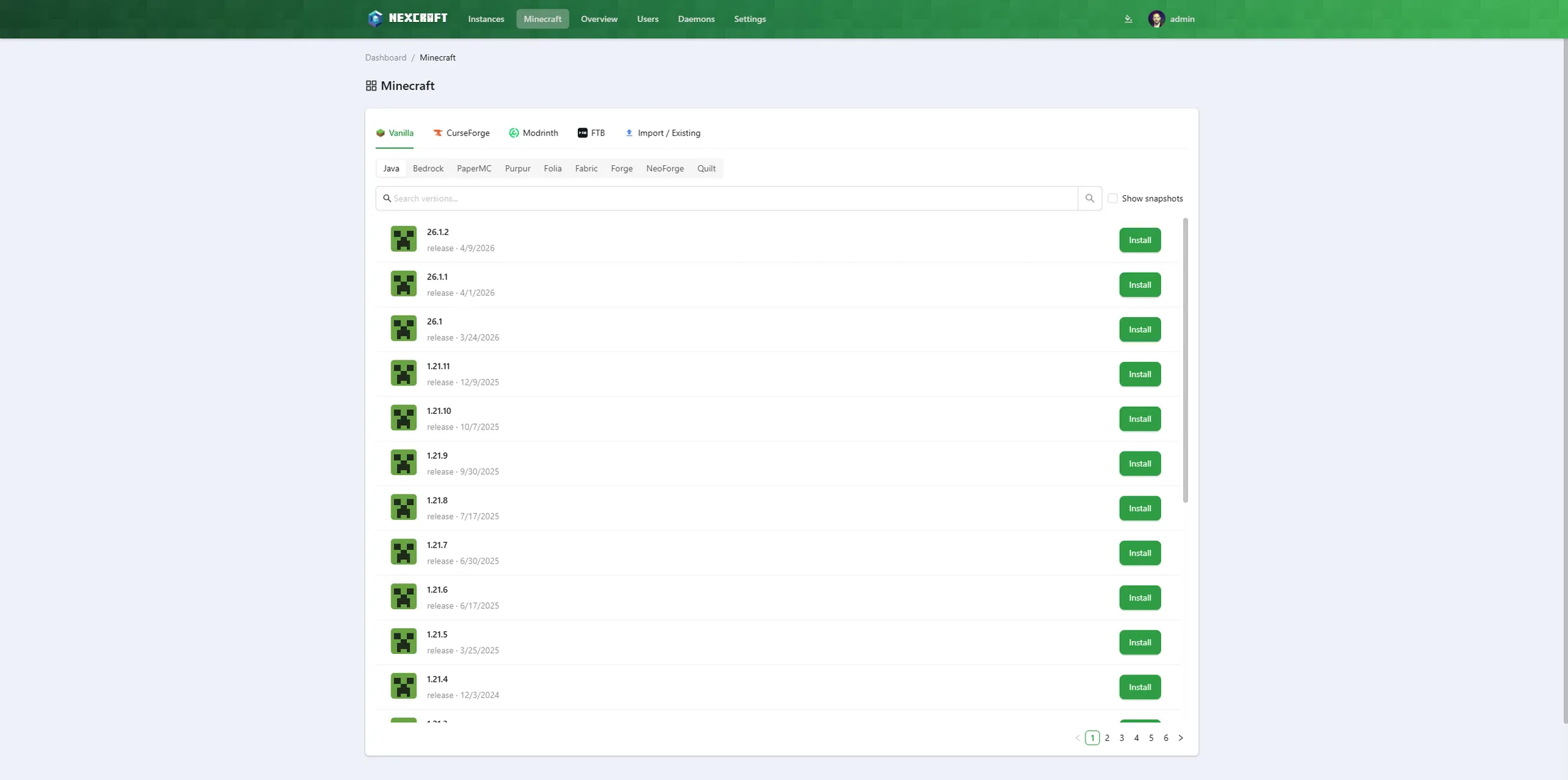Open the Import / Existing tab
Image resolution: width=1568 pixels, height=780 pixels.
(663, 133)
